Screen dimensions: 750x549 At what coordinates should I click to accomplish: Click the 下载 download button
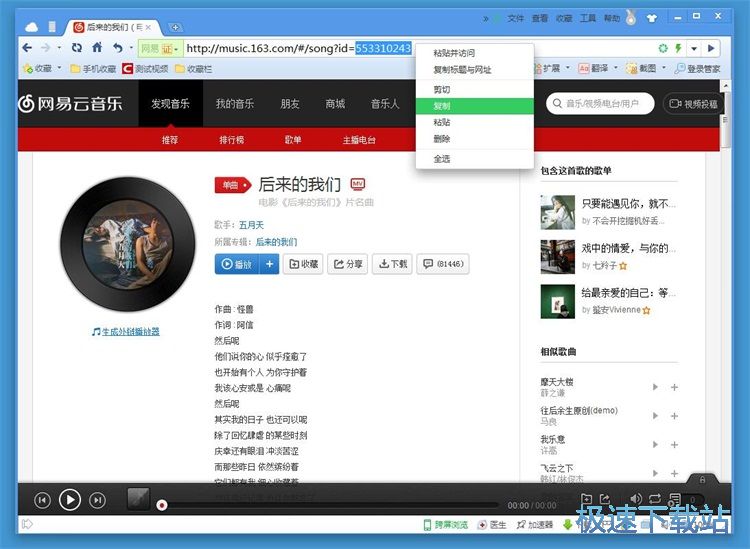tap(391, 264)
